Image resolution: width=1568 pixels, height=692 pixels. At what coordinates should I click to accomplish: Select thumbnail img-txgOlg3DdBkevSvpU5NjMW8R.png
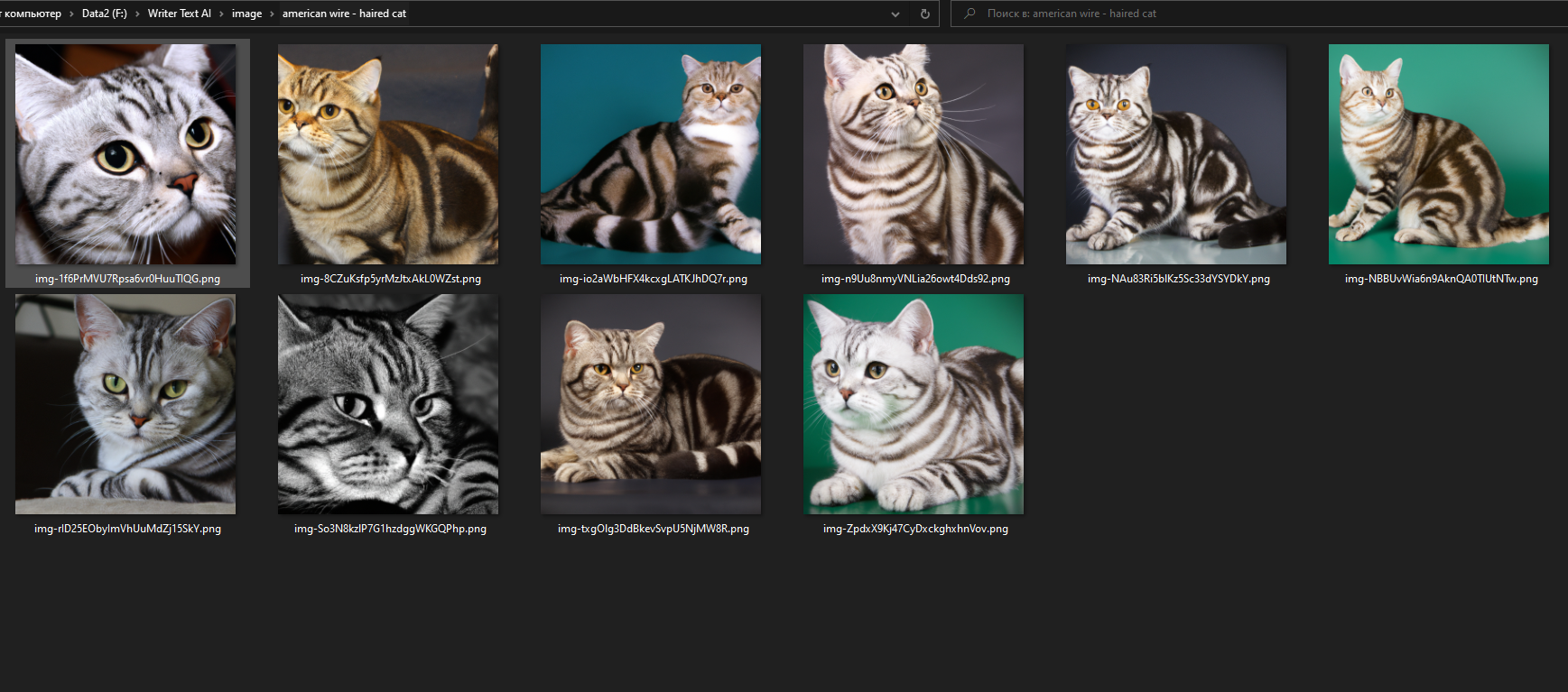651,404
